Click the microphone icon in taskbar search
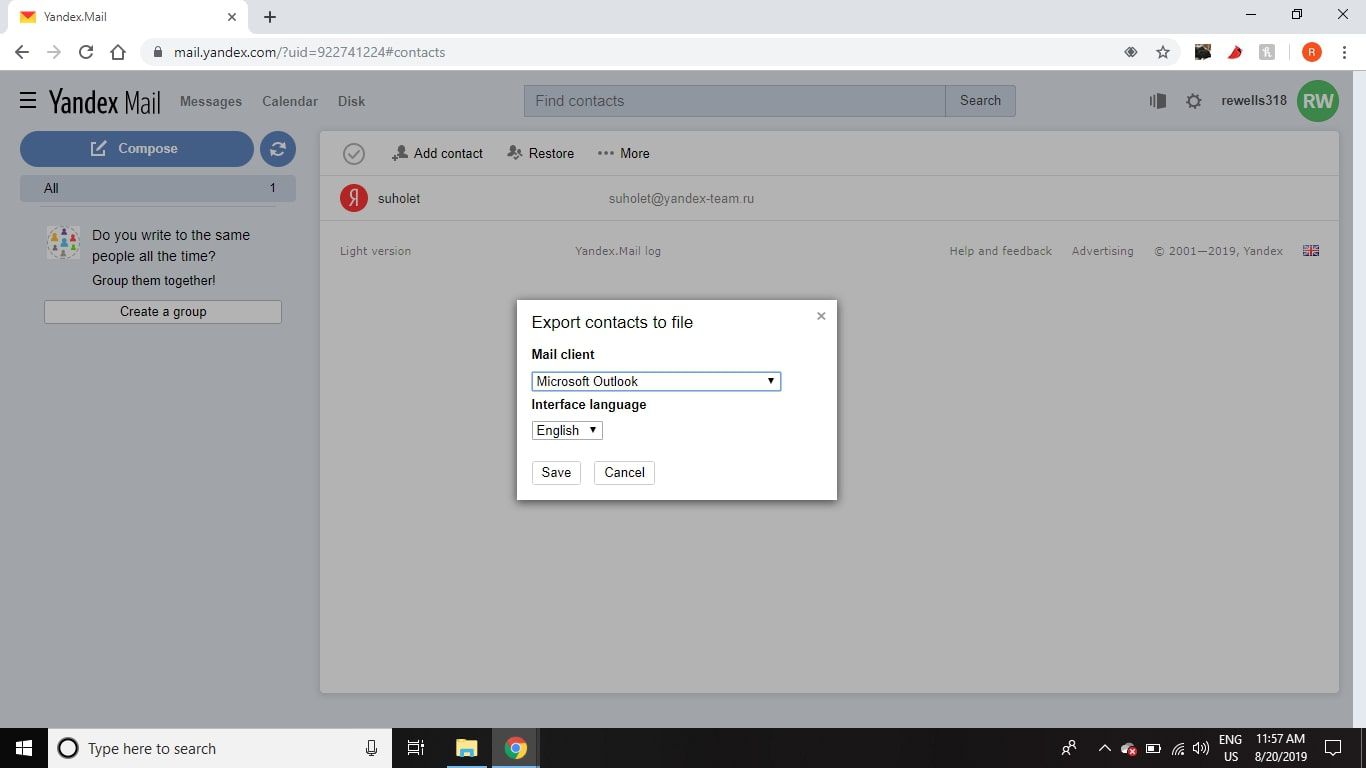Screen dimensions: 1366x768 pos(371,748)
